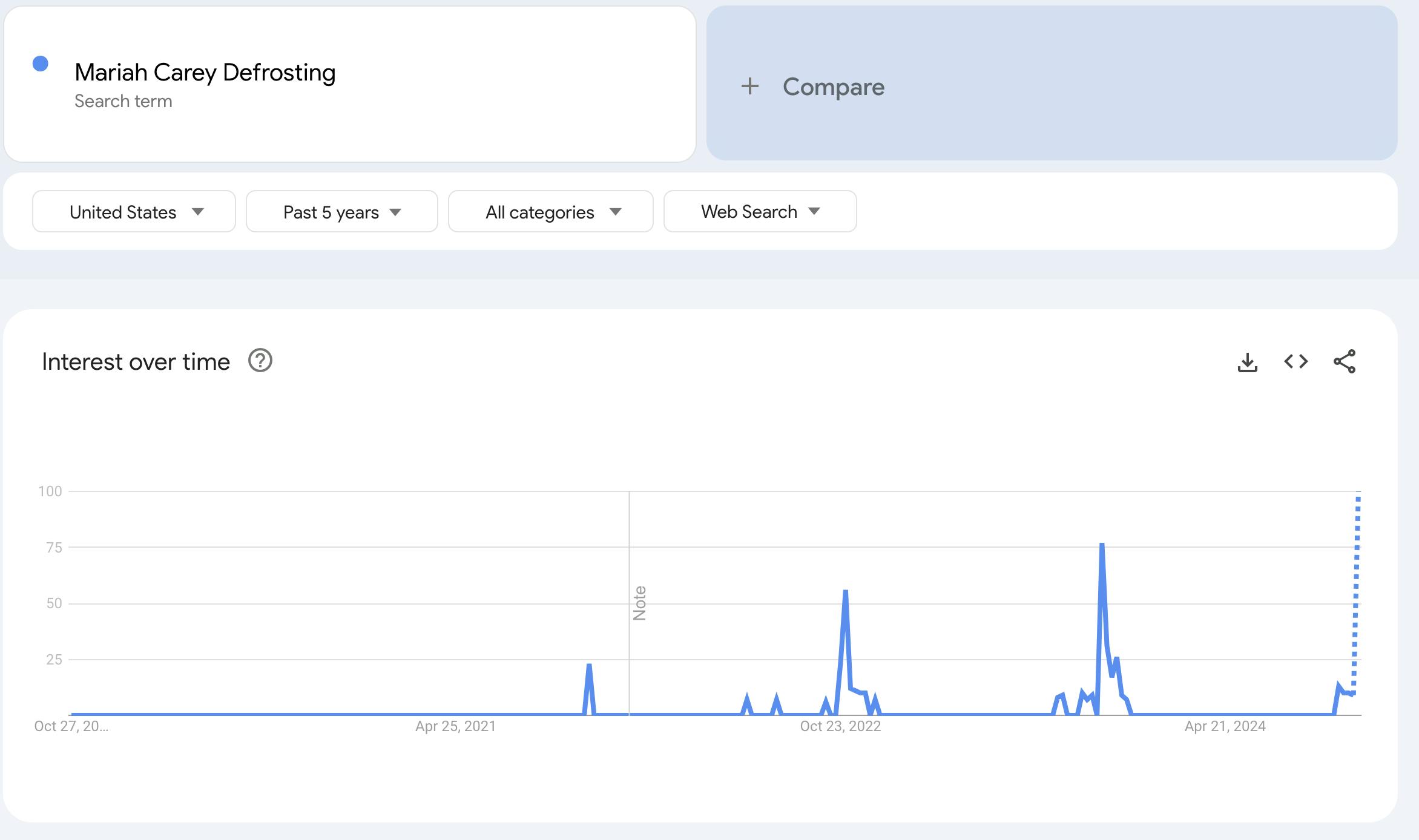Click the Mariah Carey Defrosting search term
The width and height of the screenshot is (1419, 840).
tap(205, 71)
